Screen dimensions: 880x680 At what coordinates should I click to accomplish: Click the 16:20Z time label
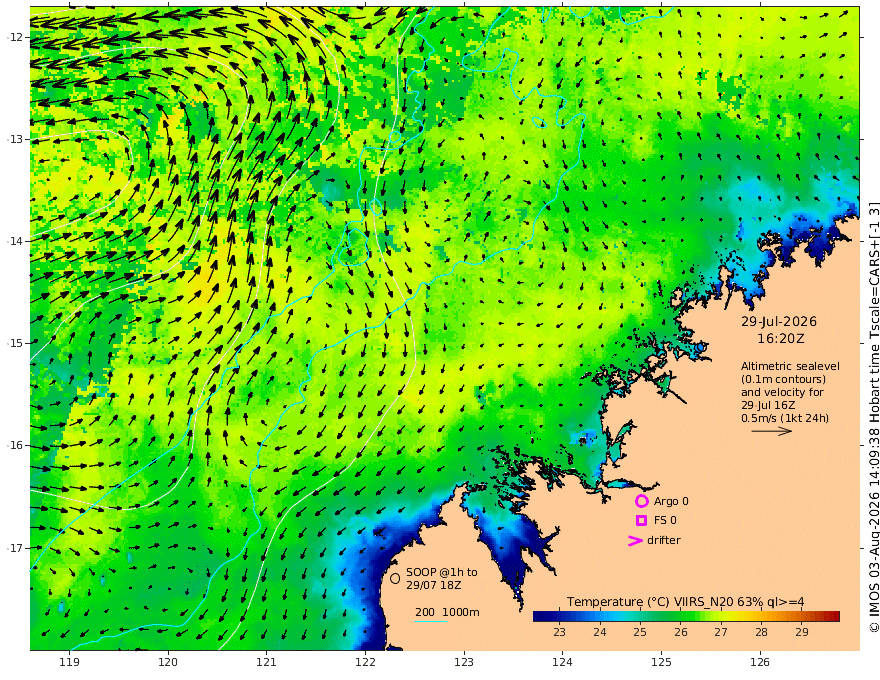click(x=781, y=338)
